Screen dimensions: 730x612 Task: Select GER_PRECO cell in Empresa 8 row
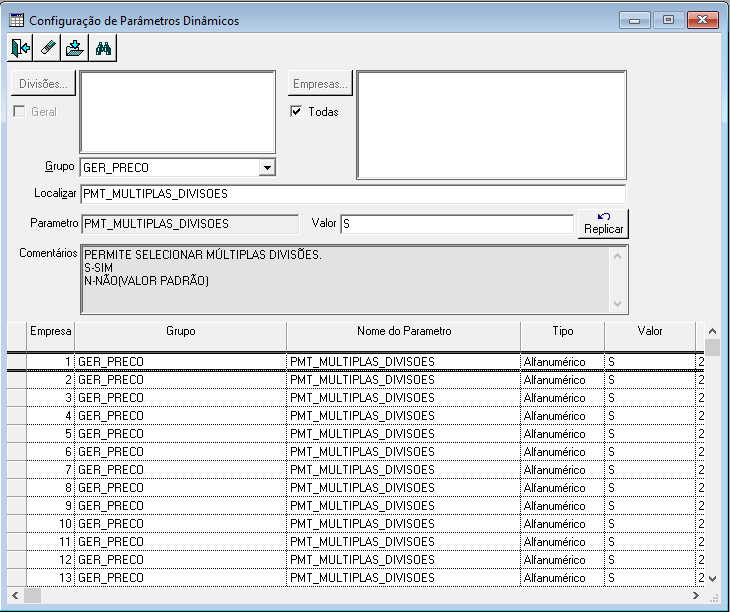tap(181, 488)
